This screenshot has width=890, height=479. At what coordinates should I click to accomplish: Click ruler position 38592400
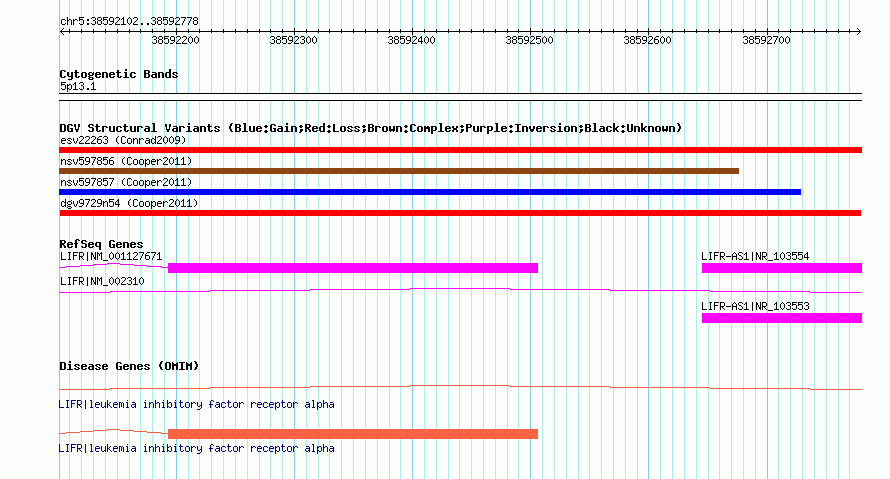pyautogui.click(x=412, y=40)
